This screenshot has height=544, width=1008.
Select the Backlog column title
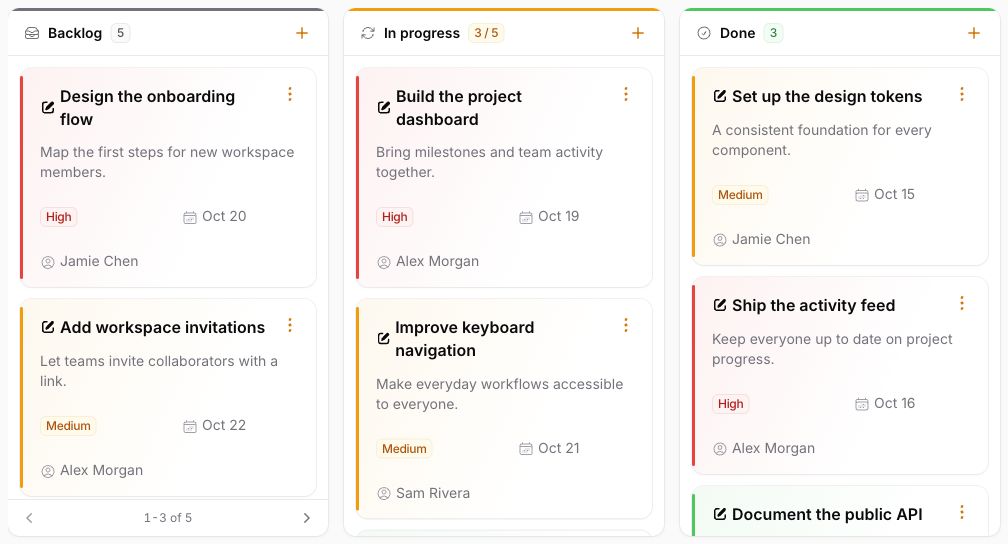pos(75,33)
